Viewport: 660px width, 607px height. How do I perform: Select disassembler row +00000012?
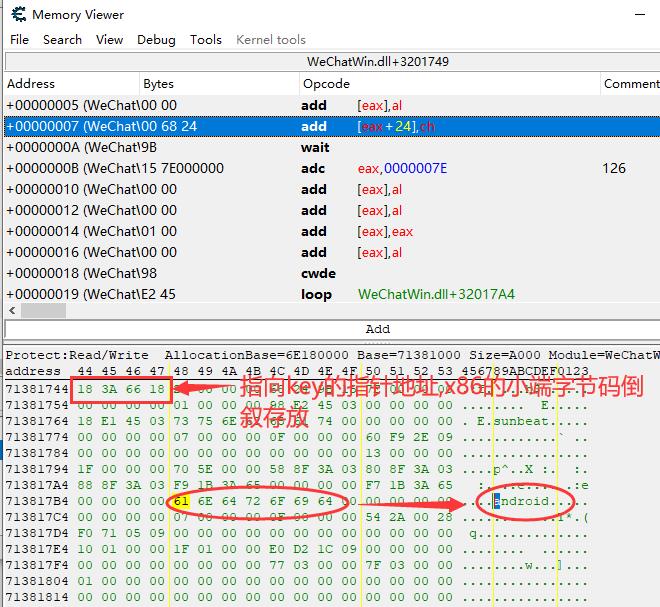click(333, 210)
